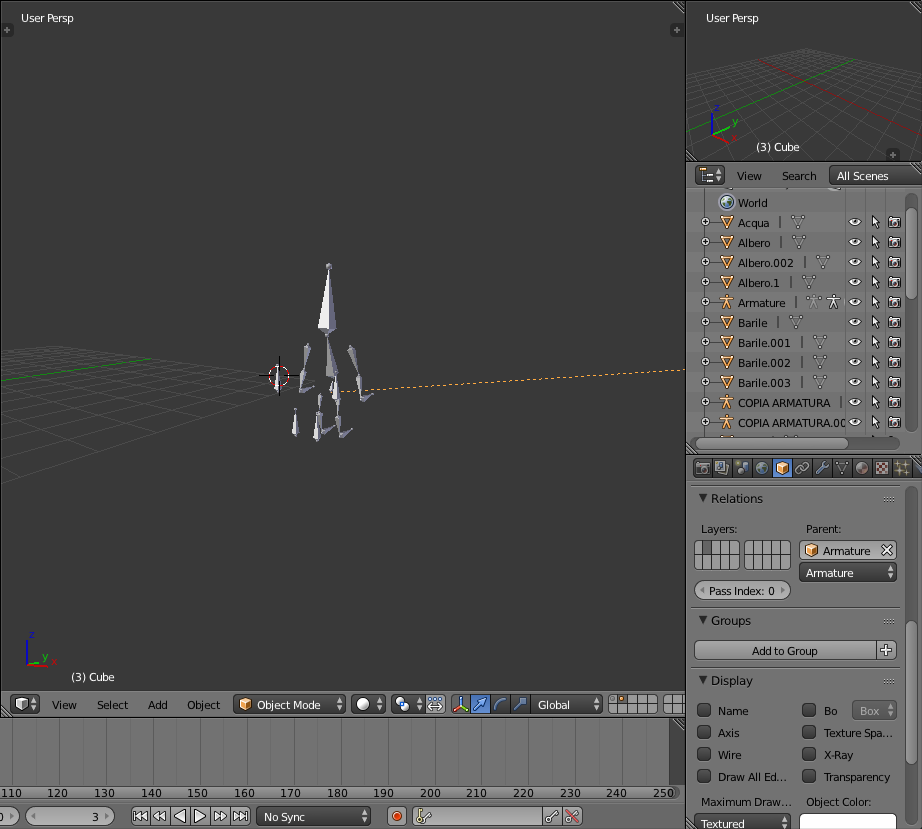Open viewport shading sphere selector
The height and width of the screenshot is (829, 922).
coord(369,704)
